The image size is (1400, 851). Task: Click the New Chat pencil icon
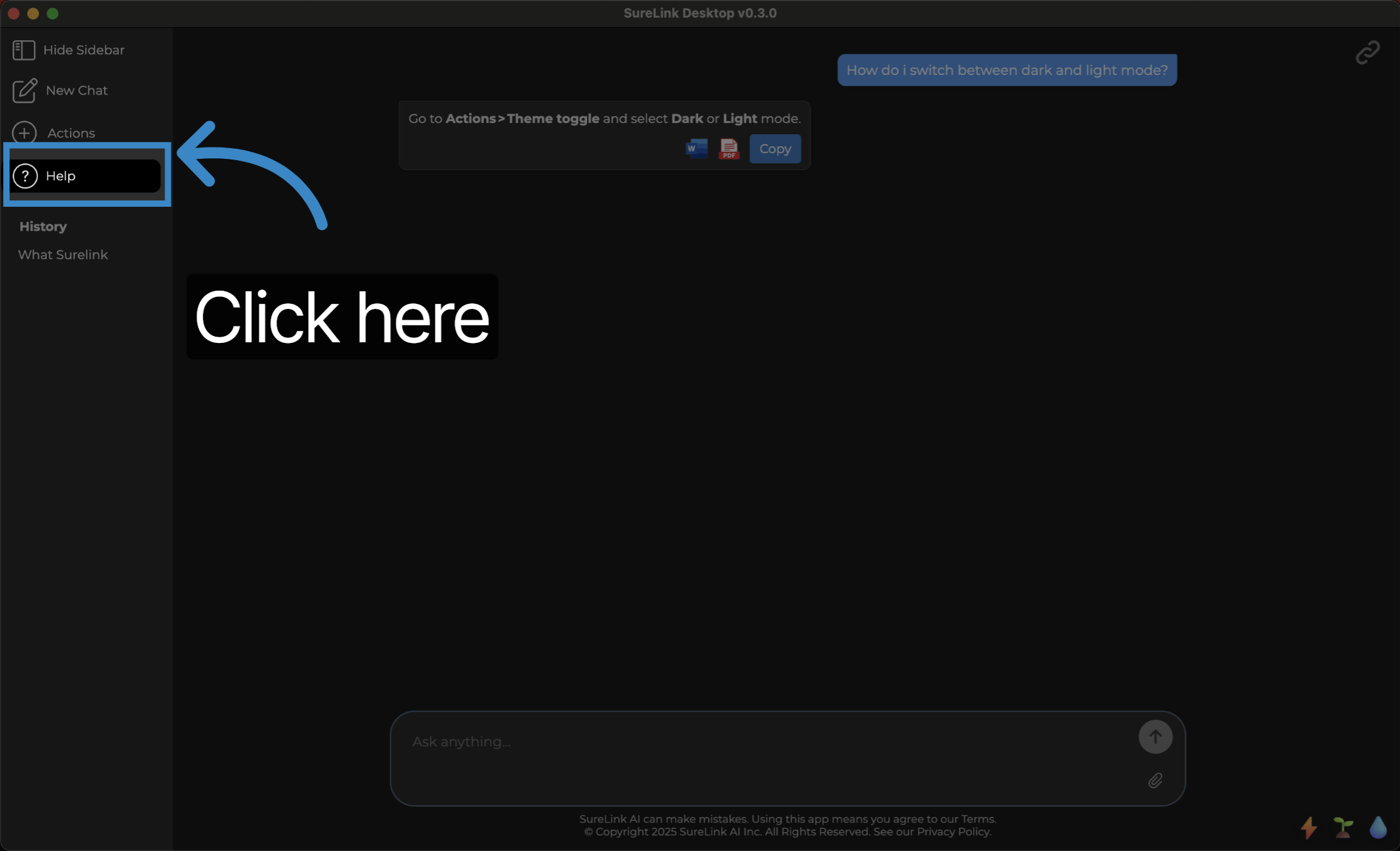pos(25,91)
